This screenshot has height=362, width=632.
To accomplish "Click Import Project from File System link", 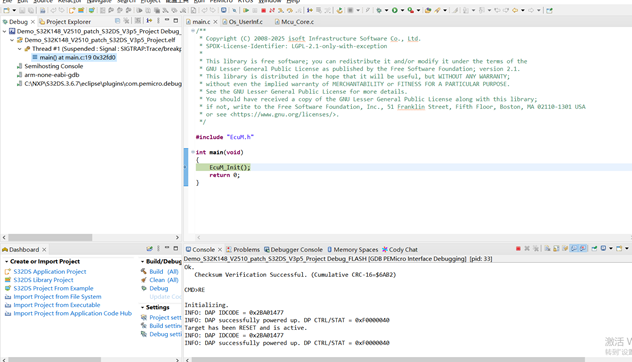I will 57,297.
